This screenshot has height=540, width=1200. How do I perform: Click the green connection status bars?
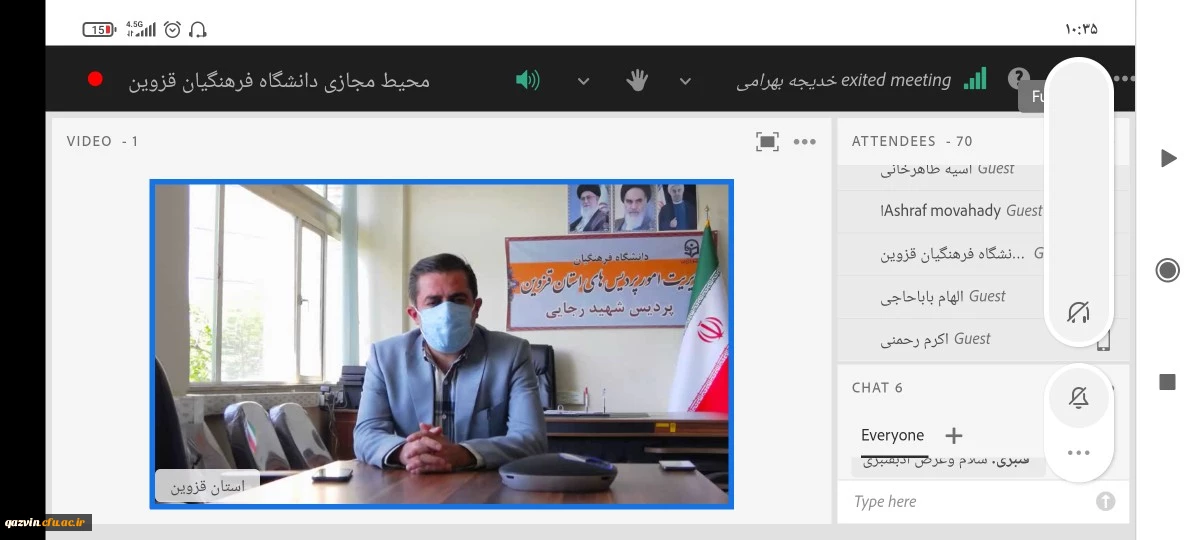point(975,79)
